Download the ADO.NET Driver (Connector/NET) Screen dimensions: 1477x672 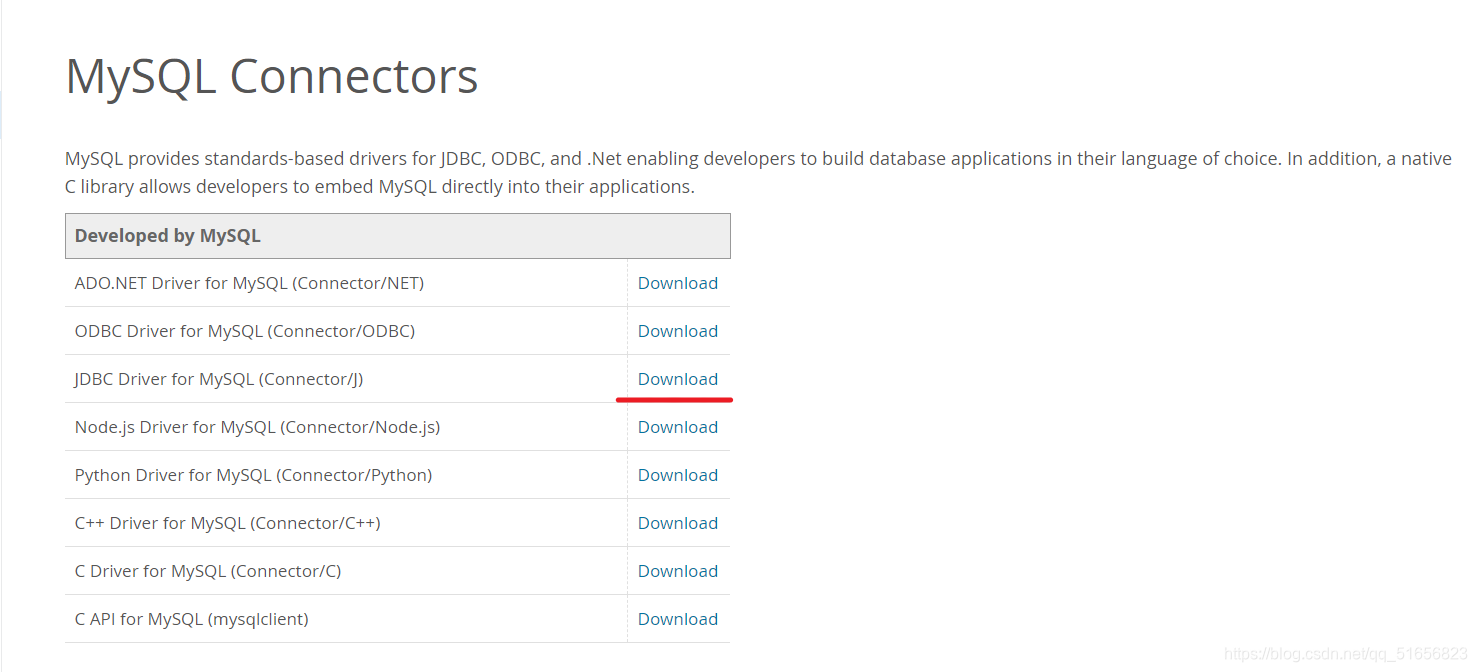[678, 283]
